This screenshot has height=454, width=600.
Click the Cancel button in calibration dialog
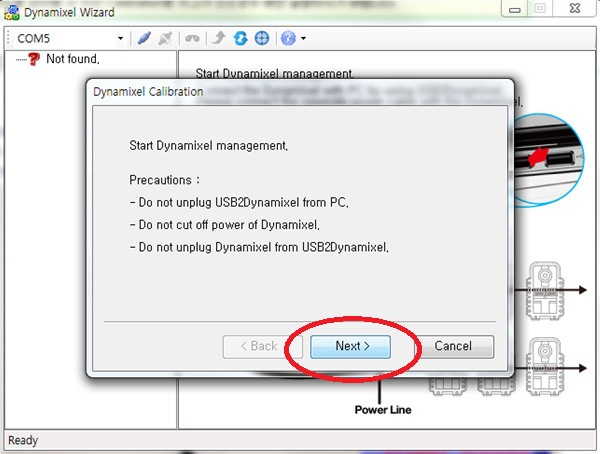pos(453,347)
